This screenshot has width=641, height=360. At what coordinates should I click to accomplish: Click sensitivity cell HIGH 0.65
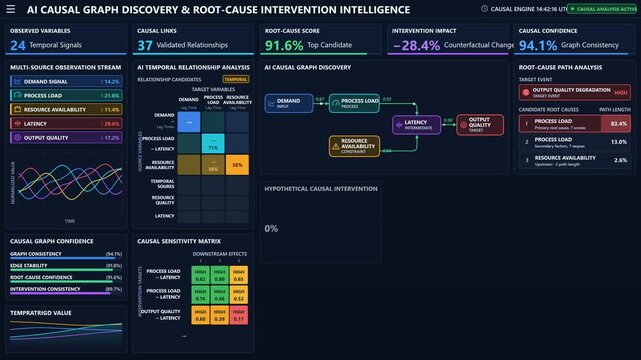pyautogui.click(x=239, y=275)
